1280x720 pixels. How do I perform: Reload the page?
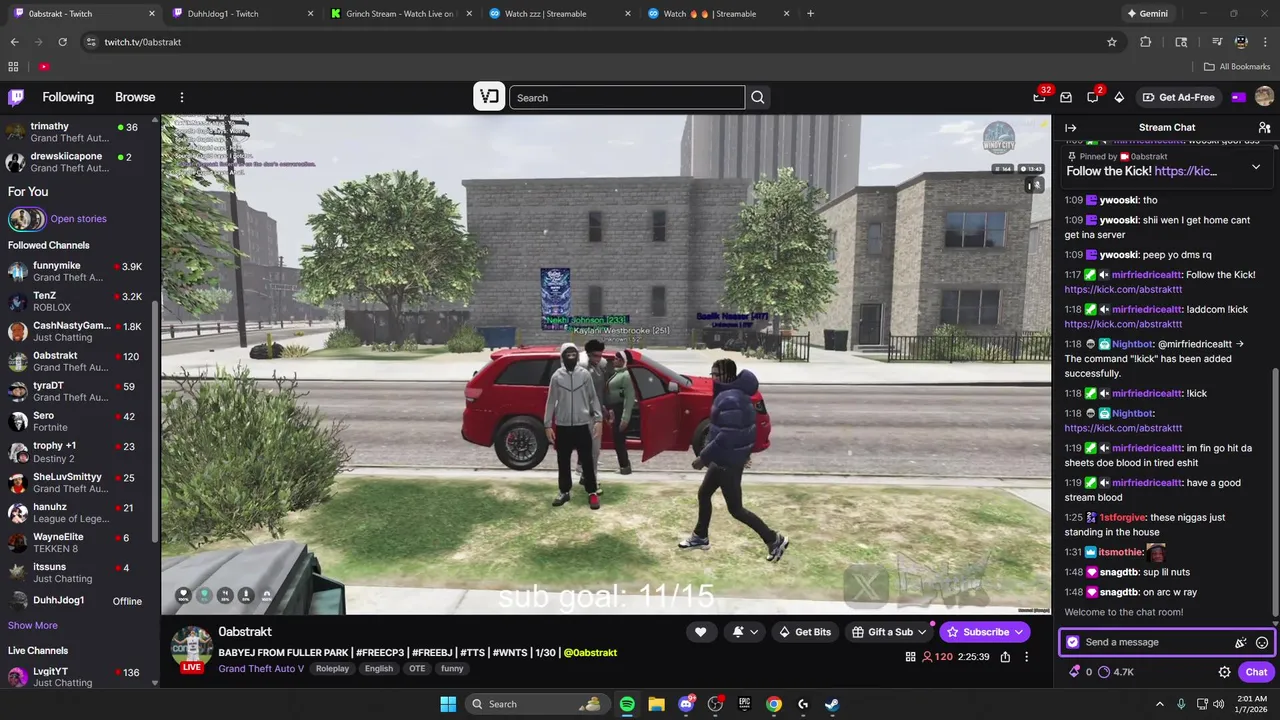[x=63, y=42]
